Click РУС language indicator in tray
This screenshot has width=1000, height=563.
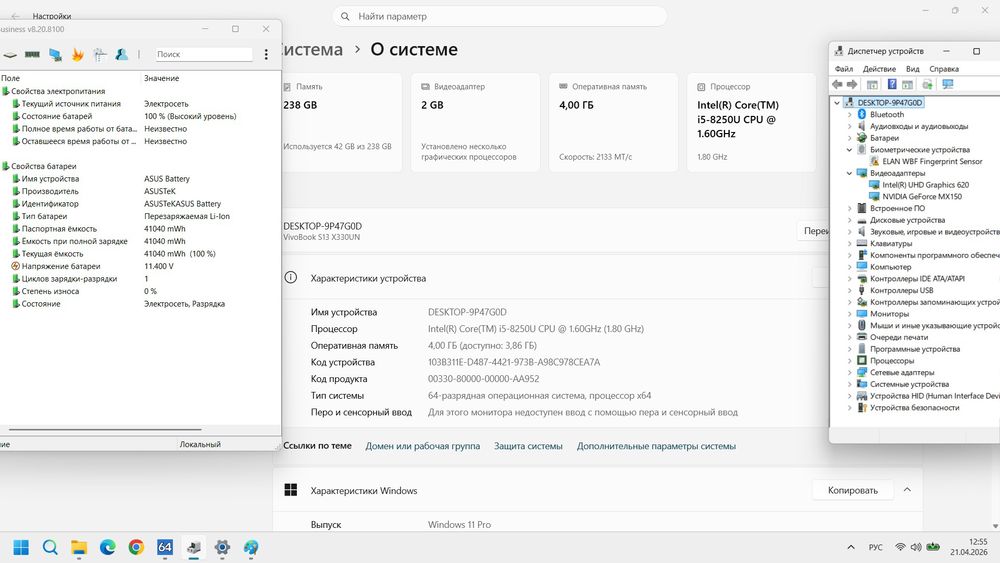(876, 547)
